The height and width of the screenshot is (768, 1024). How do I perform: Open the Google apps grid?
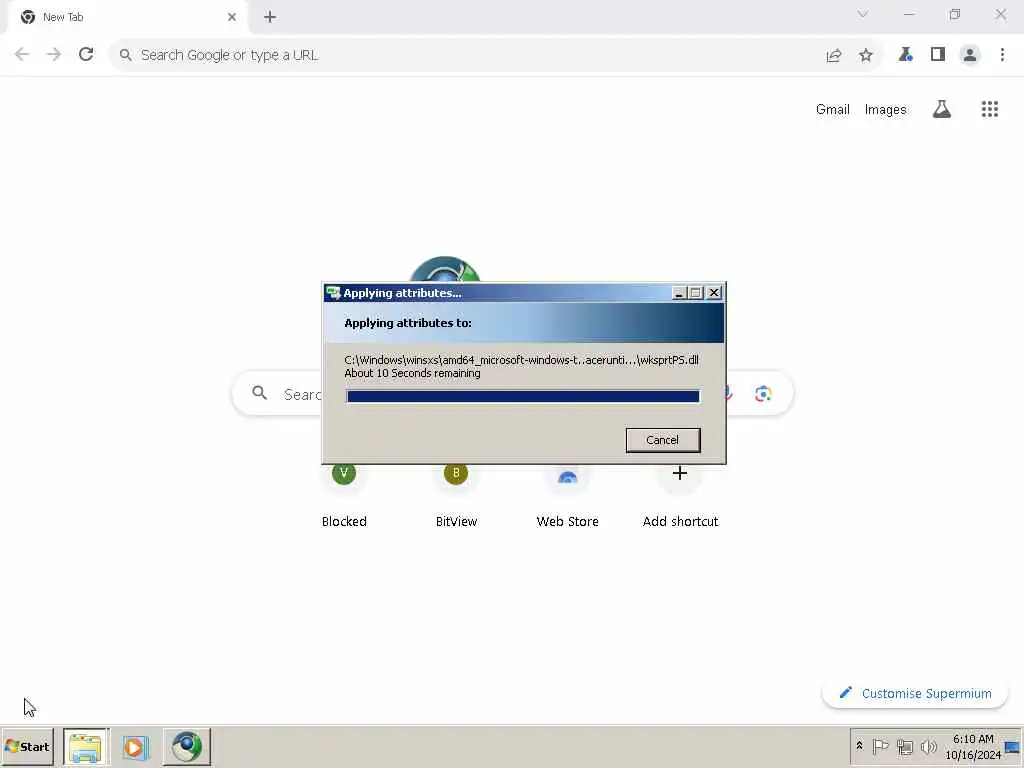pos(990,109)
